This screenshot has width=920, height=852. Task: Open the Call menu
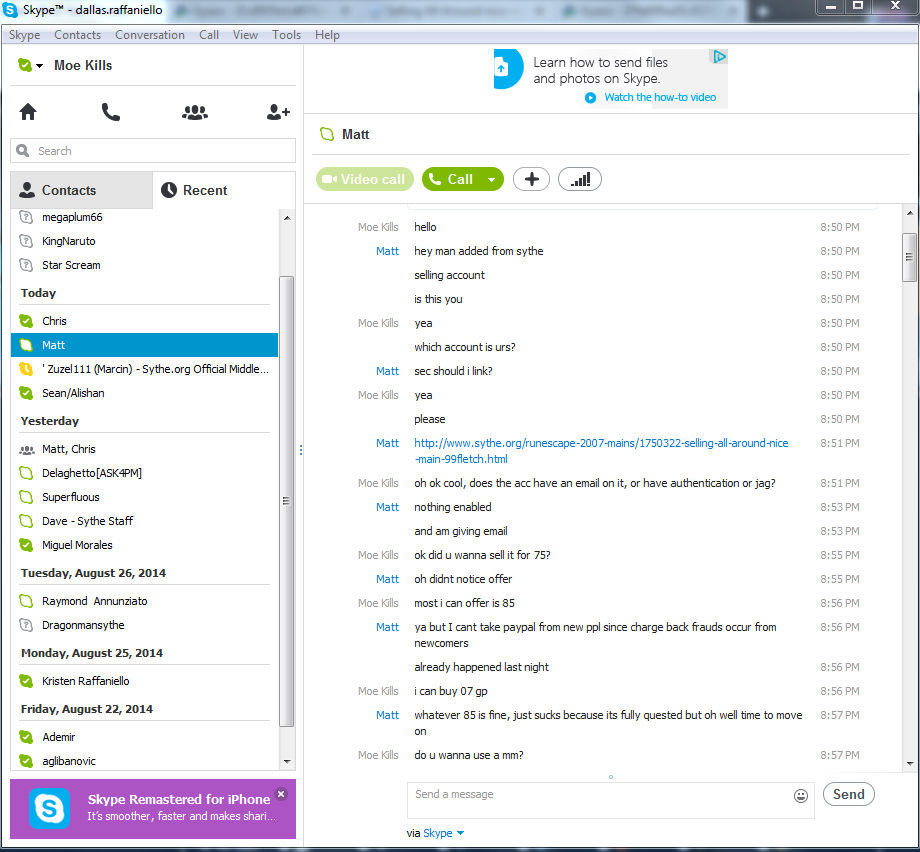click(x=209, y=35)
